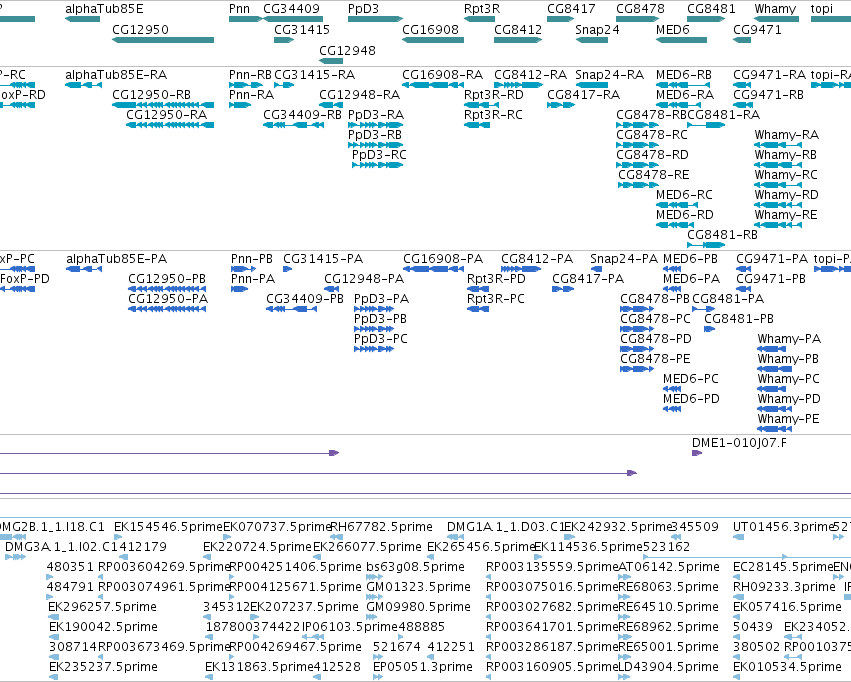The height and width of the screenshot is (682, 851).
Task: Select the CG34409 gene label
Action: pos(291,9)
